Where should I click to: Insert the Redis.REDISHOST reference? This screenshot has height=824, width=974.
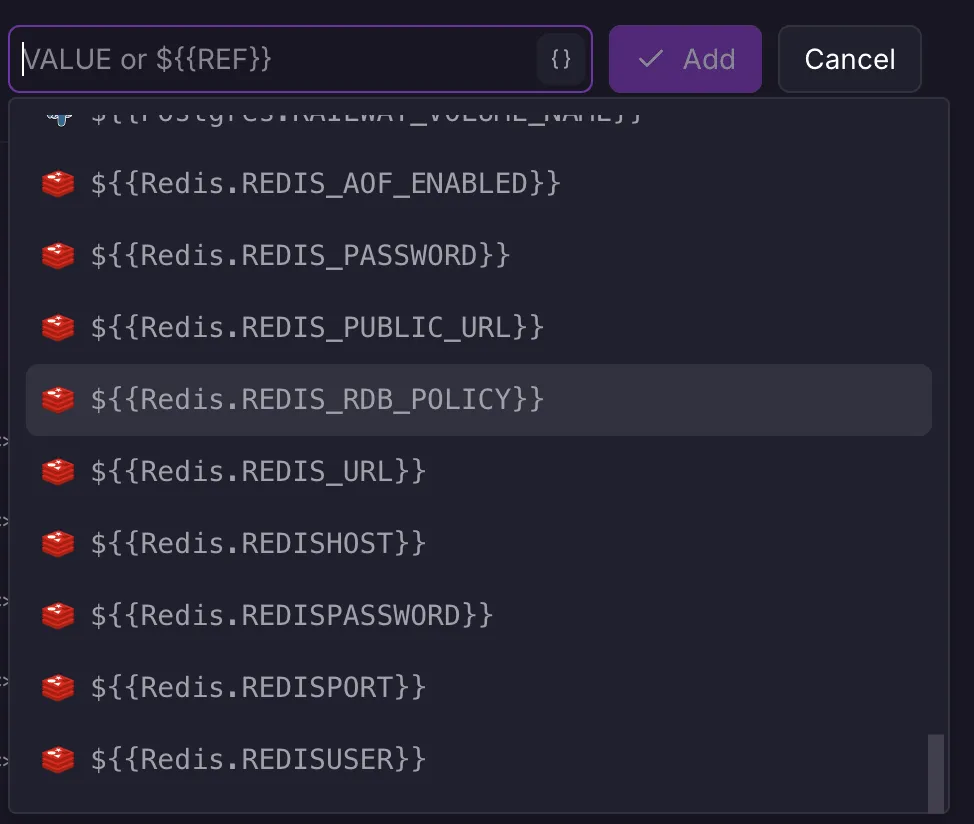258,544
